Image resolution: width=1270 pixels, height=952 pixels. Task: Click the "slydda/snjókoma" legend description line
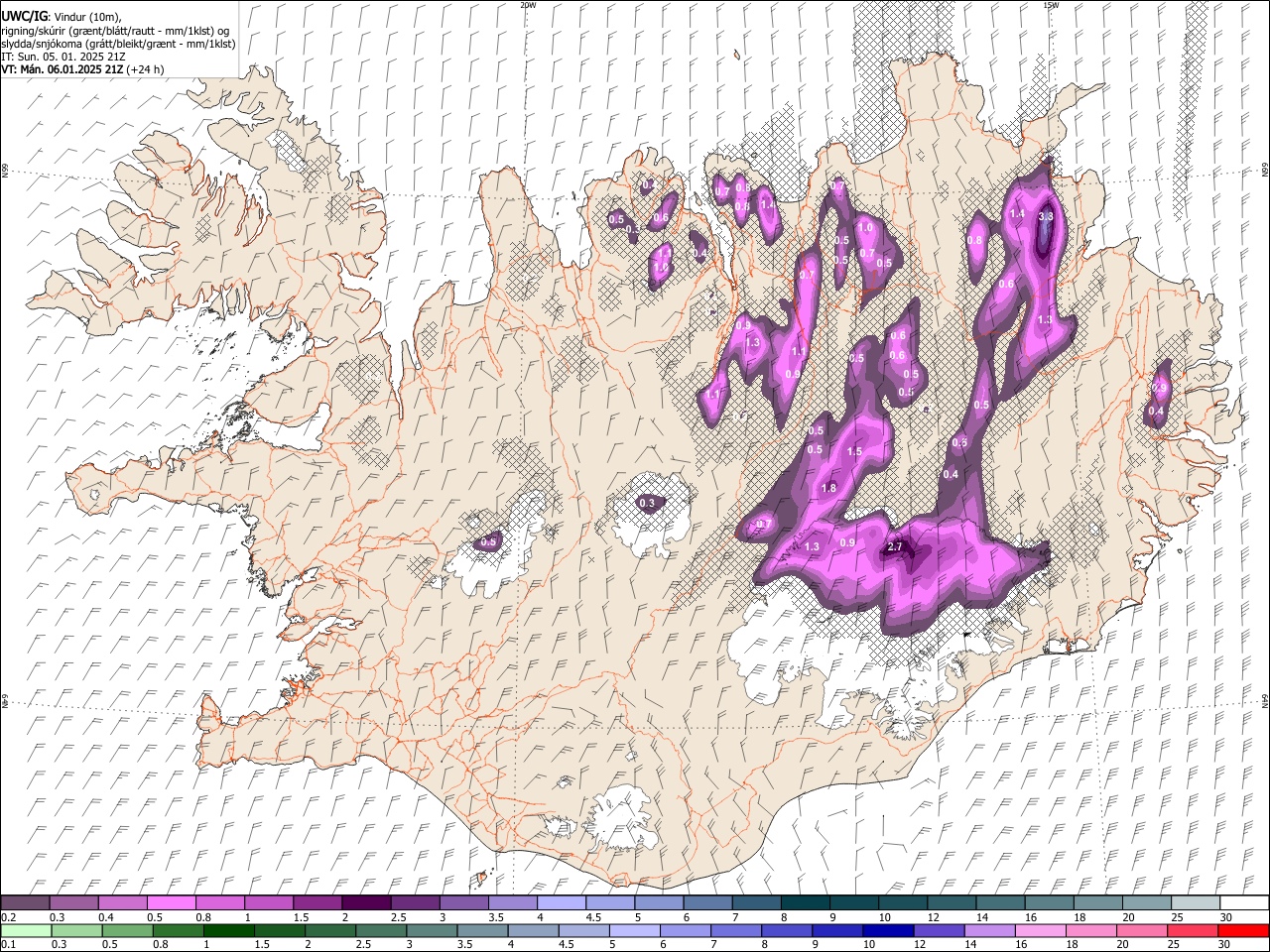[118, 44]
